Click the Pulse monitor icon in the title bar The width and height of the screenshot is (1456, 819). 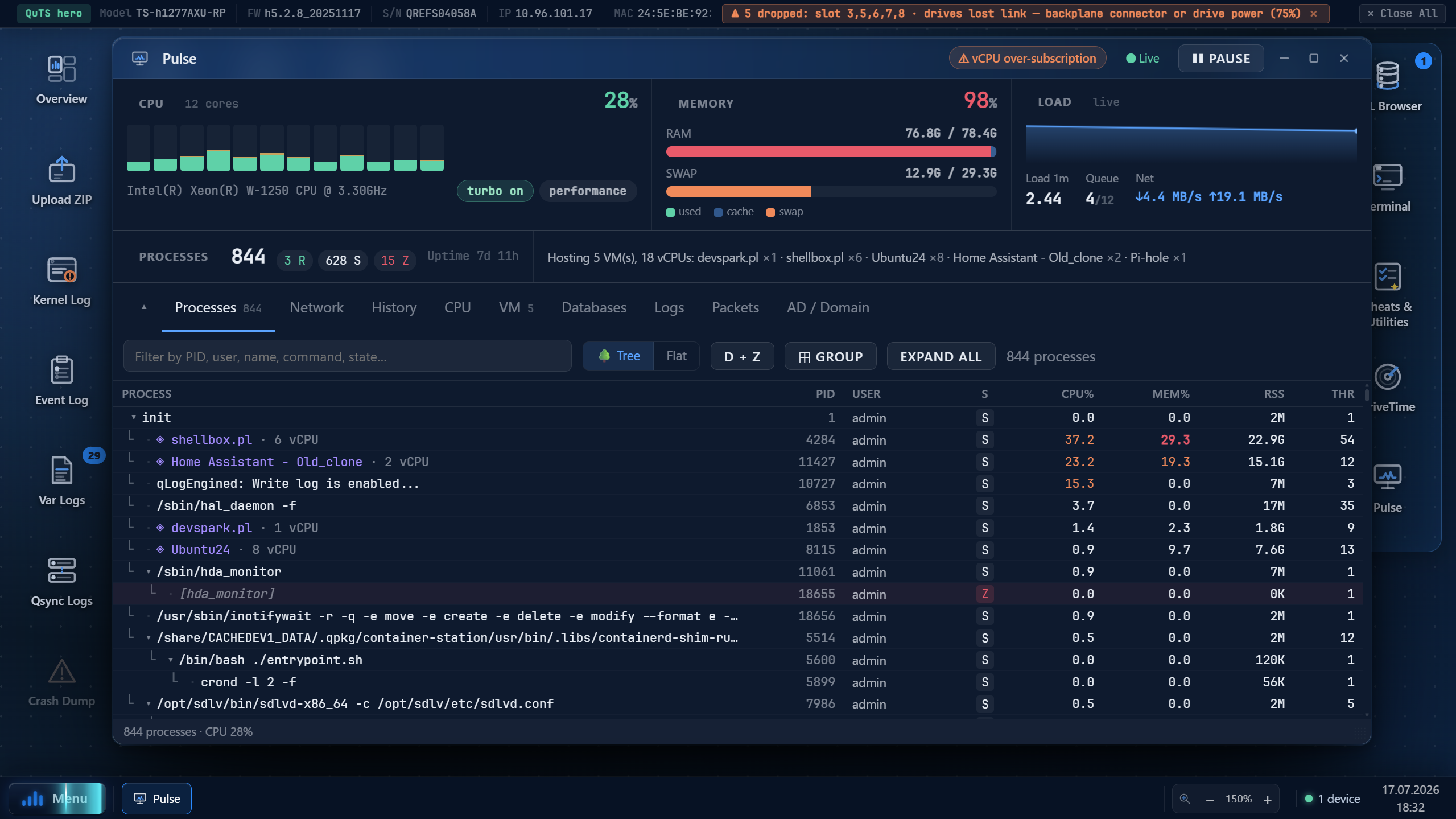coord(140,59)
